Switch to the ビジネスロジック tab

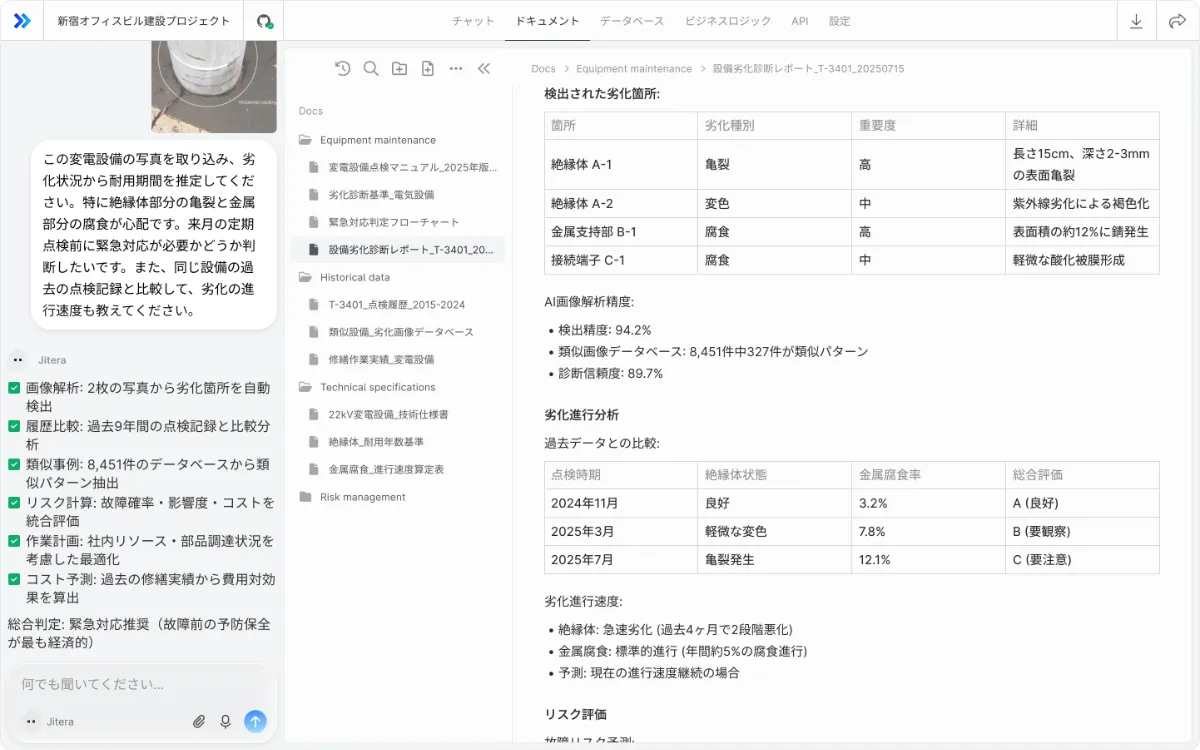pyautogui.click(x=728, y=21)
